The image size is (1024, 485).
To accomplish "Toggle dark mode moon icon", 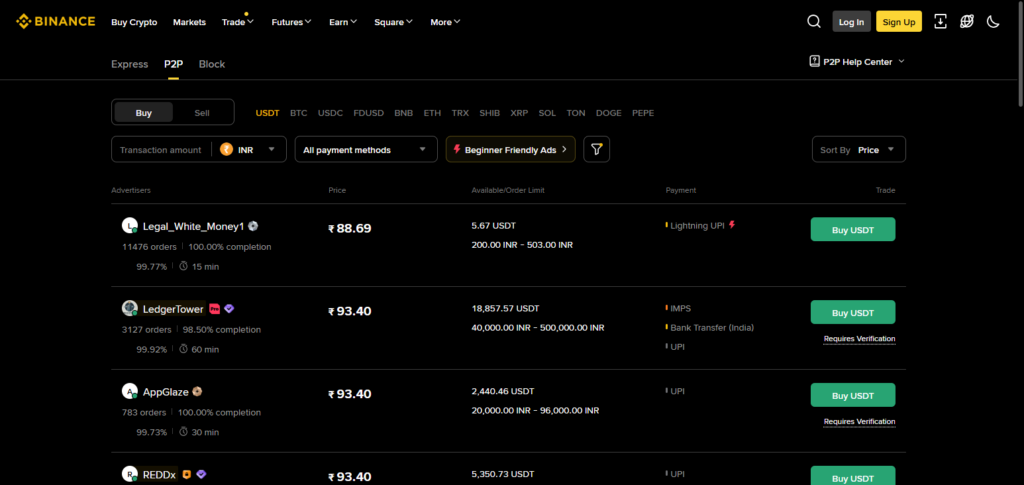I will [993, 22].
